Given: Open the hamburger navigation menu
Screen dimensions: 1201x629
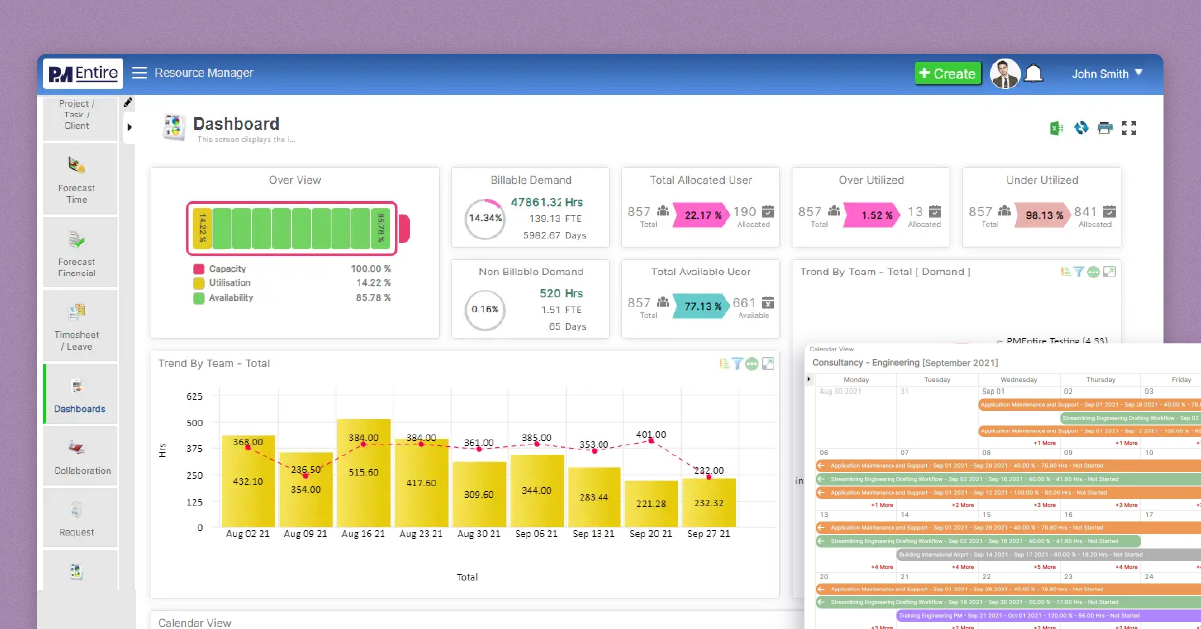Looking at the screenshot, I should click(139, 72).
